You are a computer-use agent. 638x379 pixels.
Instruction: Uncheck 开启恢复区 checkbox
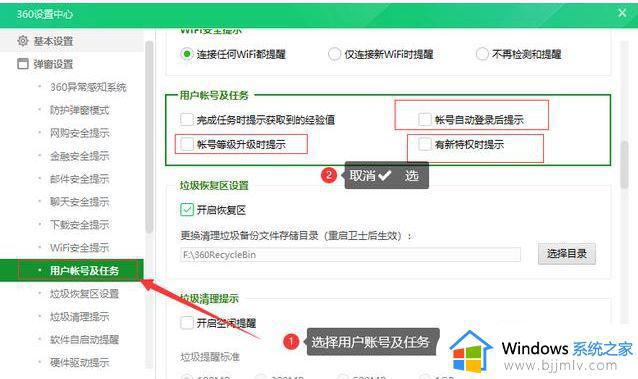click(x=187, y=210)
